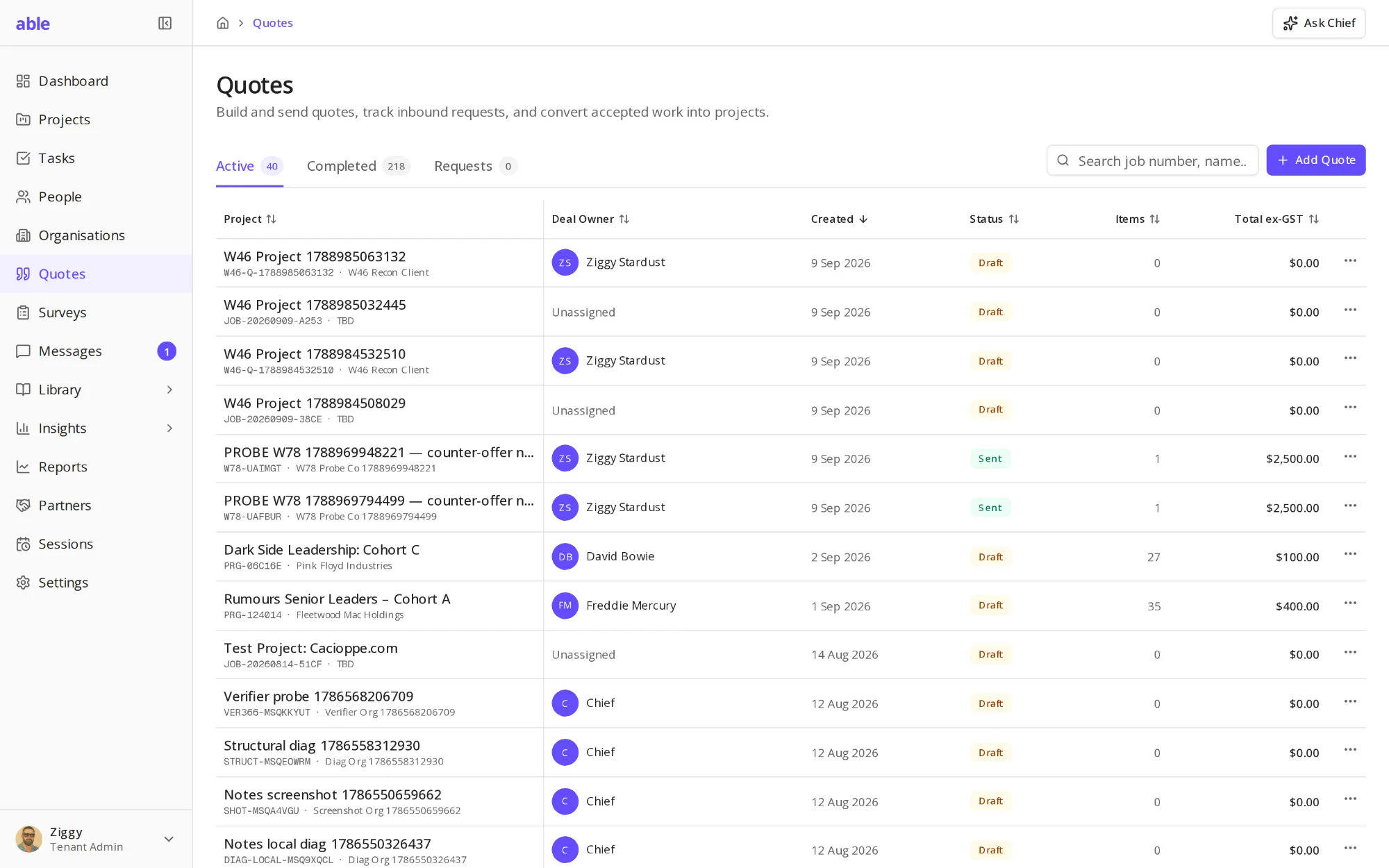Viewport: 1389px width, 868px height.
Task: Expand the Insights submenu
Action: (169, 428)
